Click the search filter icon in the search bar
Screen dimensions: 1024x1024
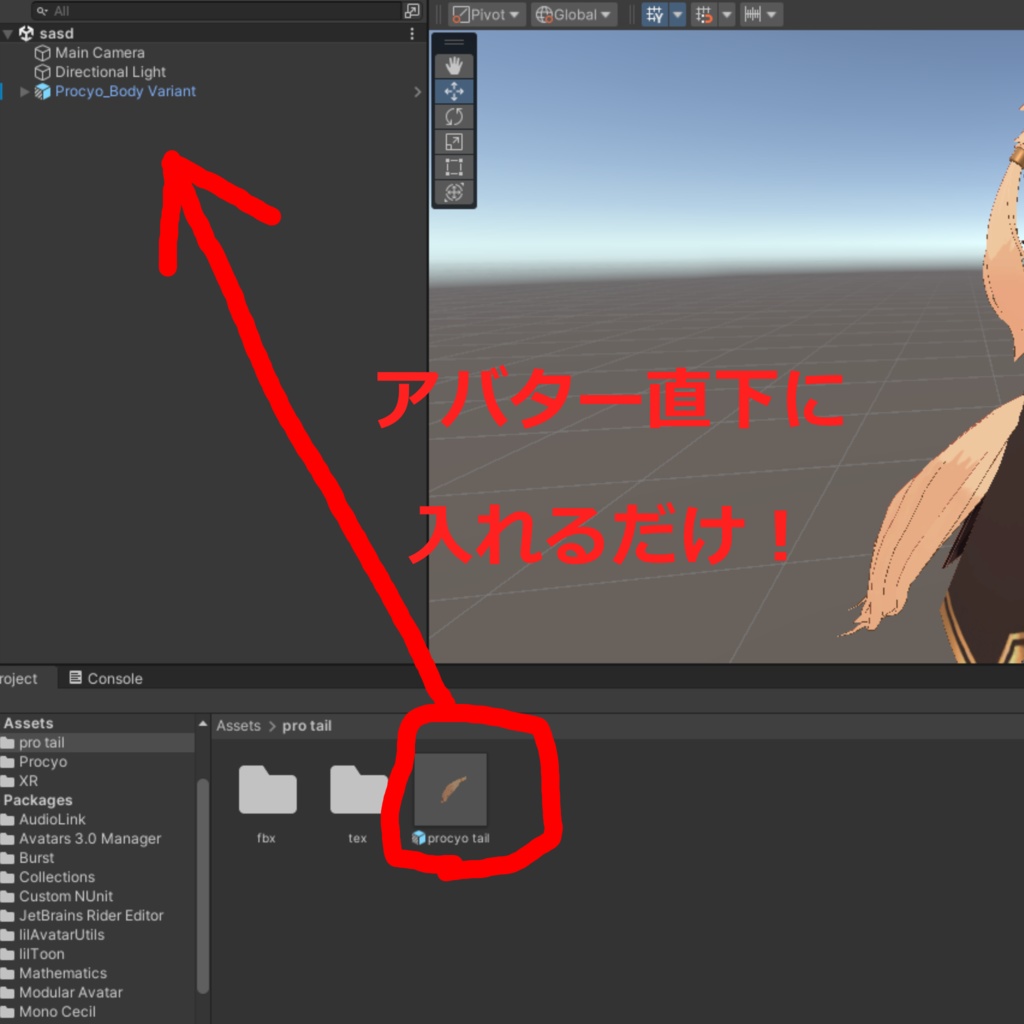click(x=40, y=12)
